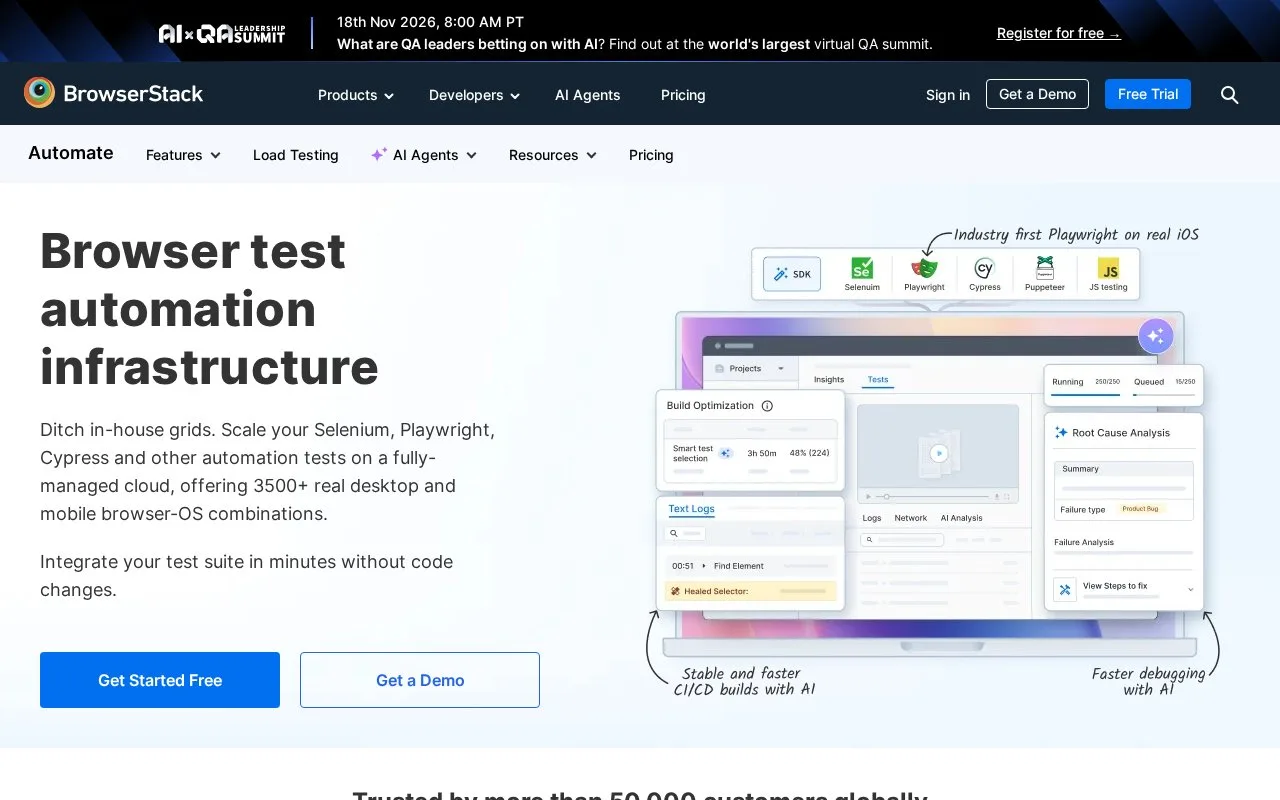Select the SDK icon in the framework strip
This screenshot has width=1280, height=800.
pos(792,274)
